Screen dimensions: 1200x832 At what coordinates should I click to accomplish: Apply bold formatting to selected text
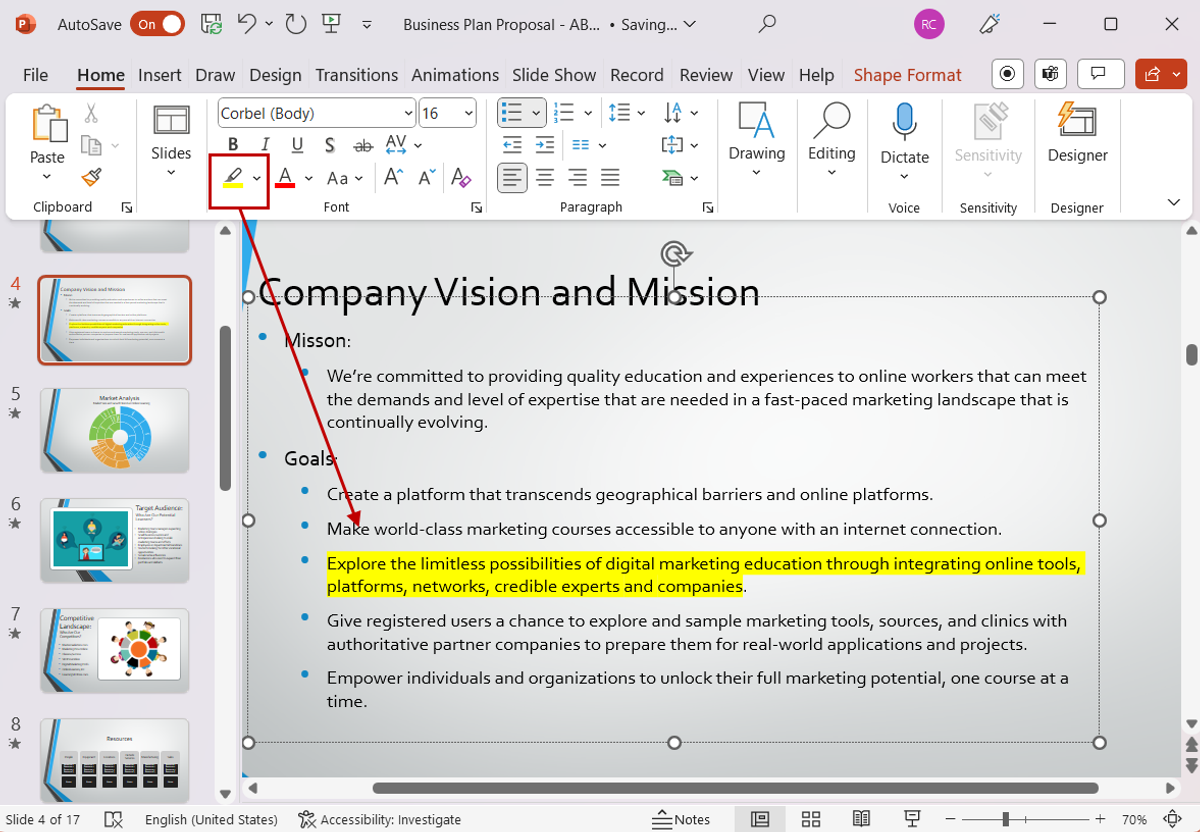click(x=233, y=143)
